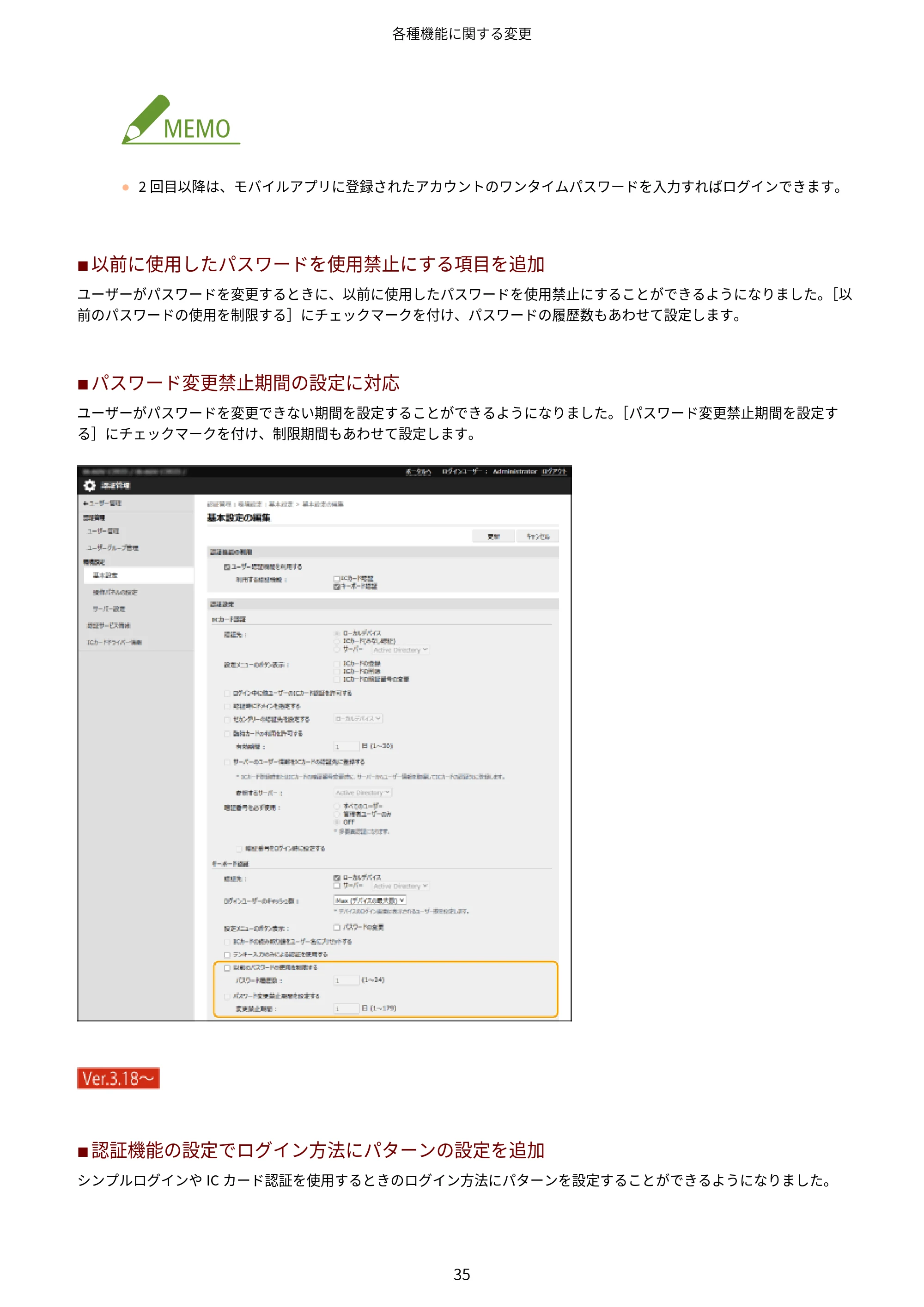Viewport: 924px width, 1307px height.
Task: Open 認証サービス情報 in the sidebar
Action: 108,626
